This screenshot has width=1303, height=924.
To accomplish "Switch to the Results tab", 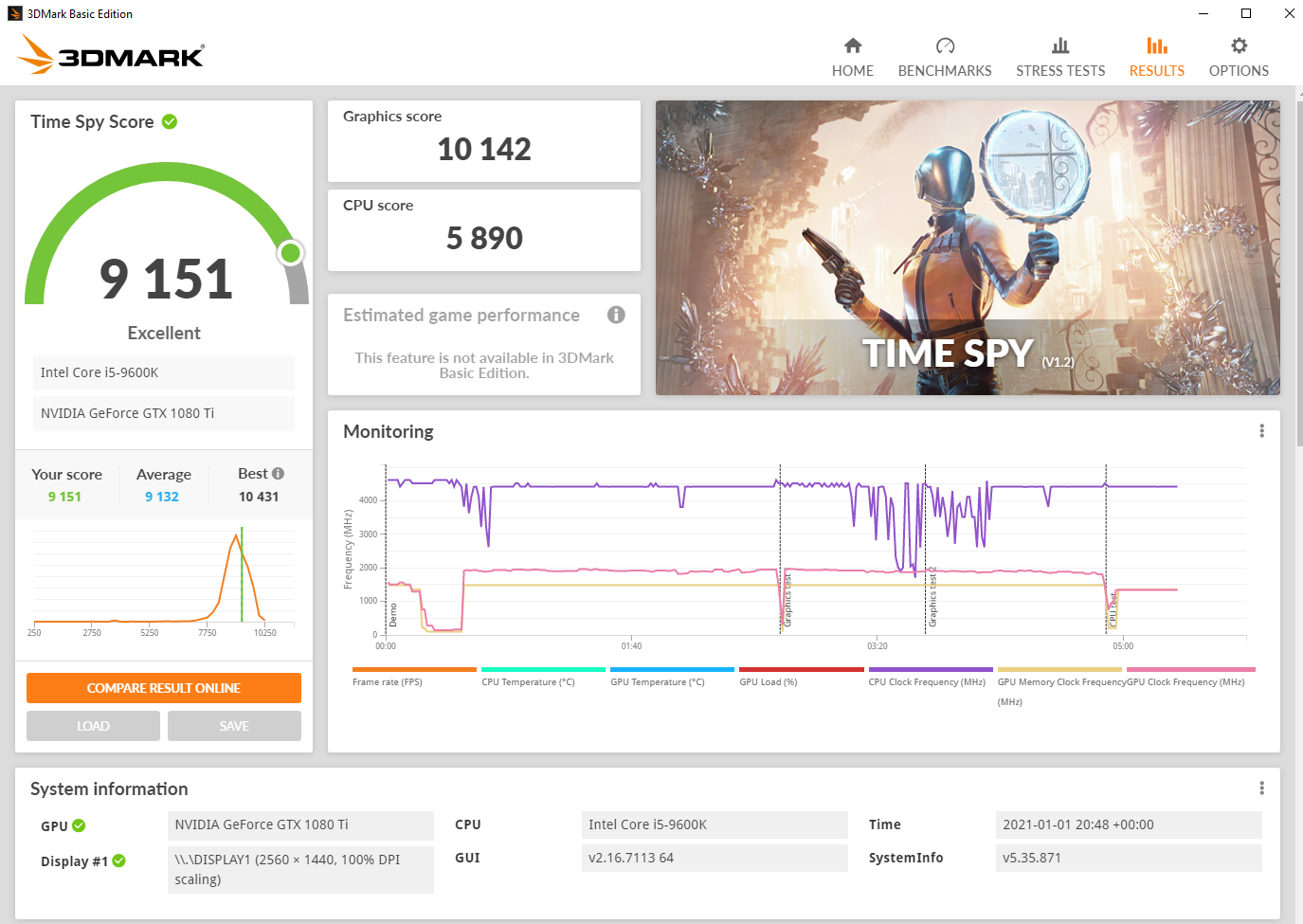I will point(1156,58).
